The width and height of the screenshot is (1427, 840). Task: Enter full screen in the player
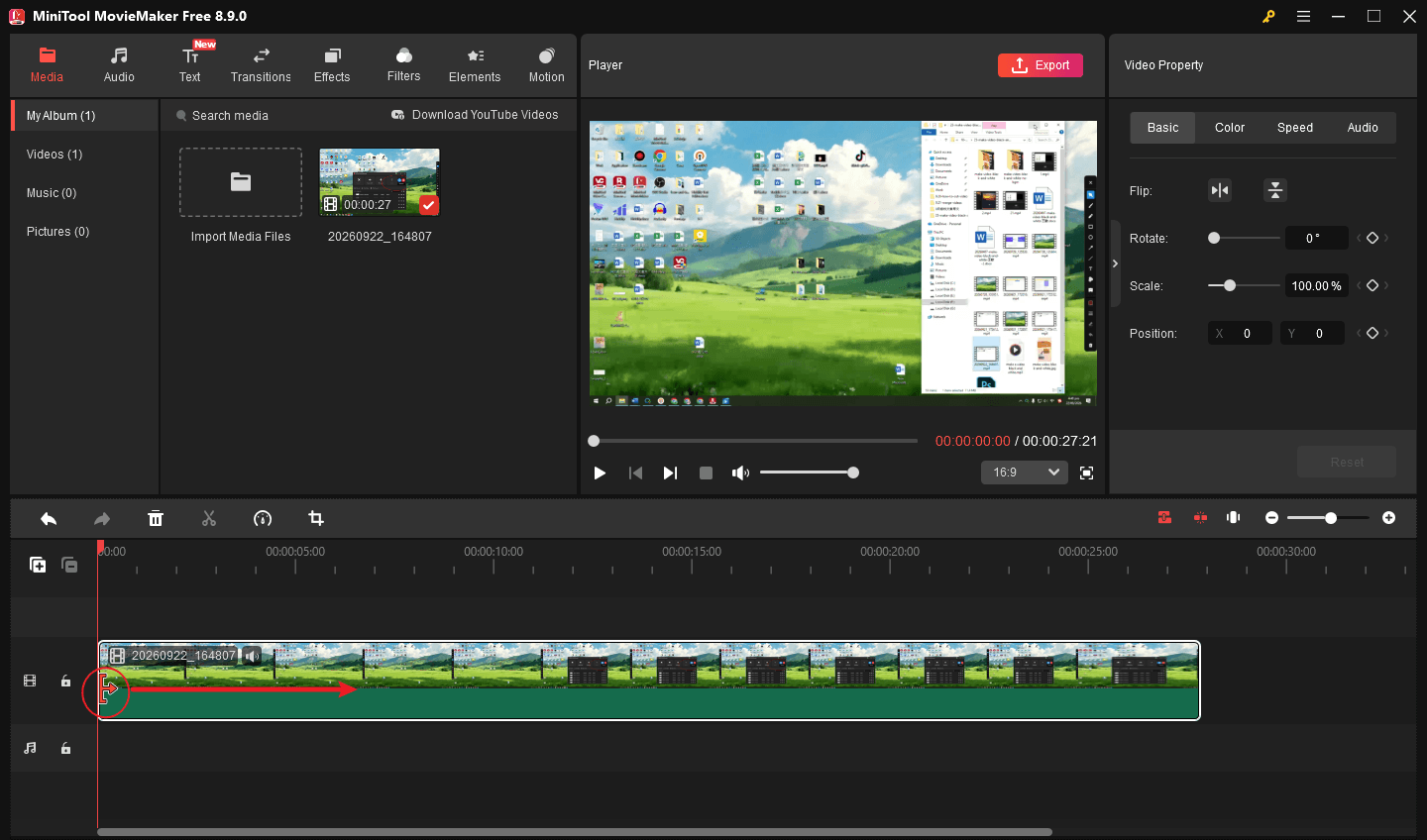pyautogui.click(x=1087, y=473)
